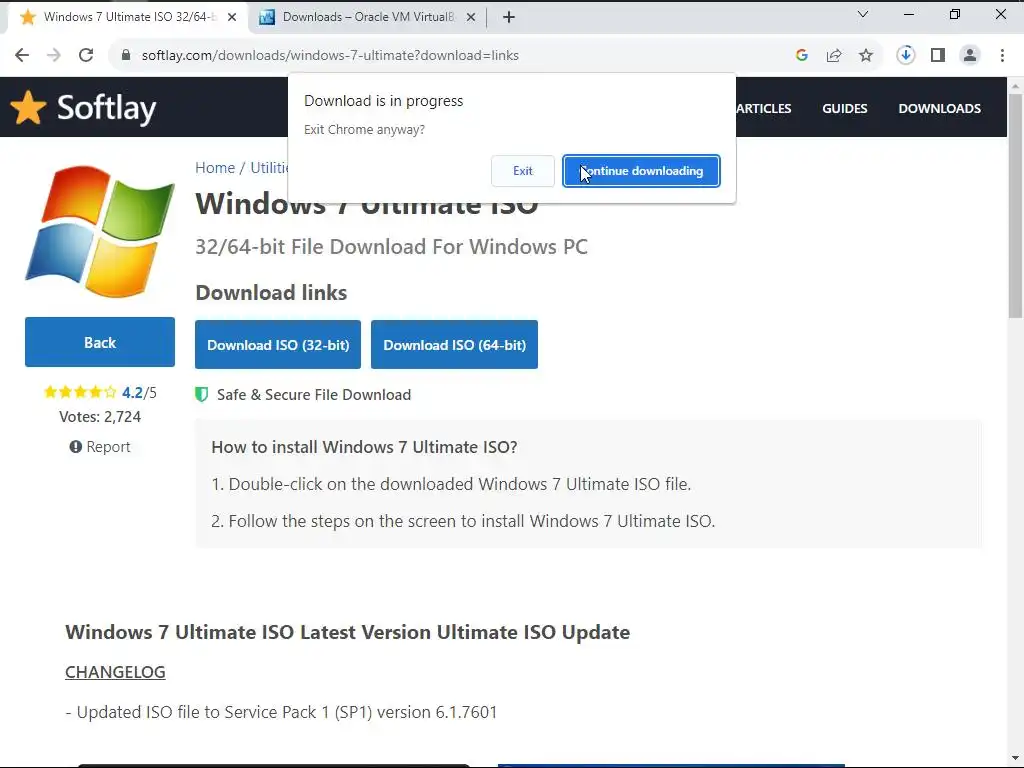Click the 'Download links' heading
The image size is (1024, 768).
click(271, 293)
